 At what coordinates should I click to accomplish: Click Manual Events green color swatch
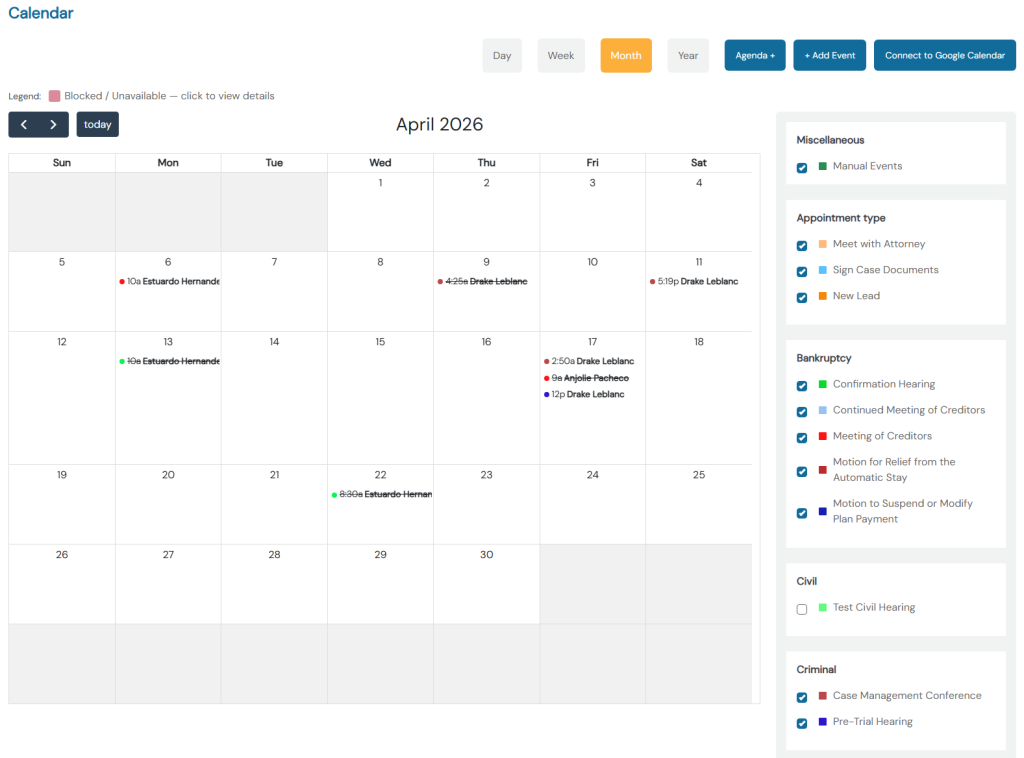[x=823, y=166]
